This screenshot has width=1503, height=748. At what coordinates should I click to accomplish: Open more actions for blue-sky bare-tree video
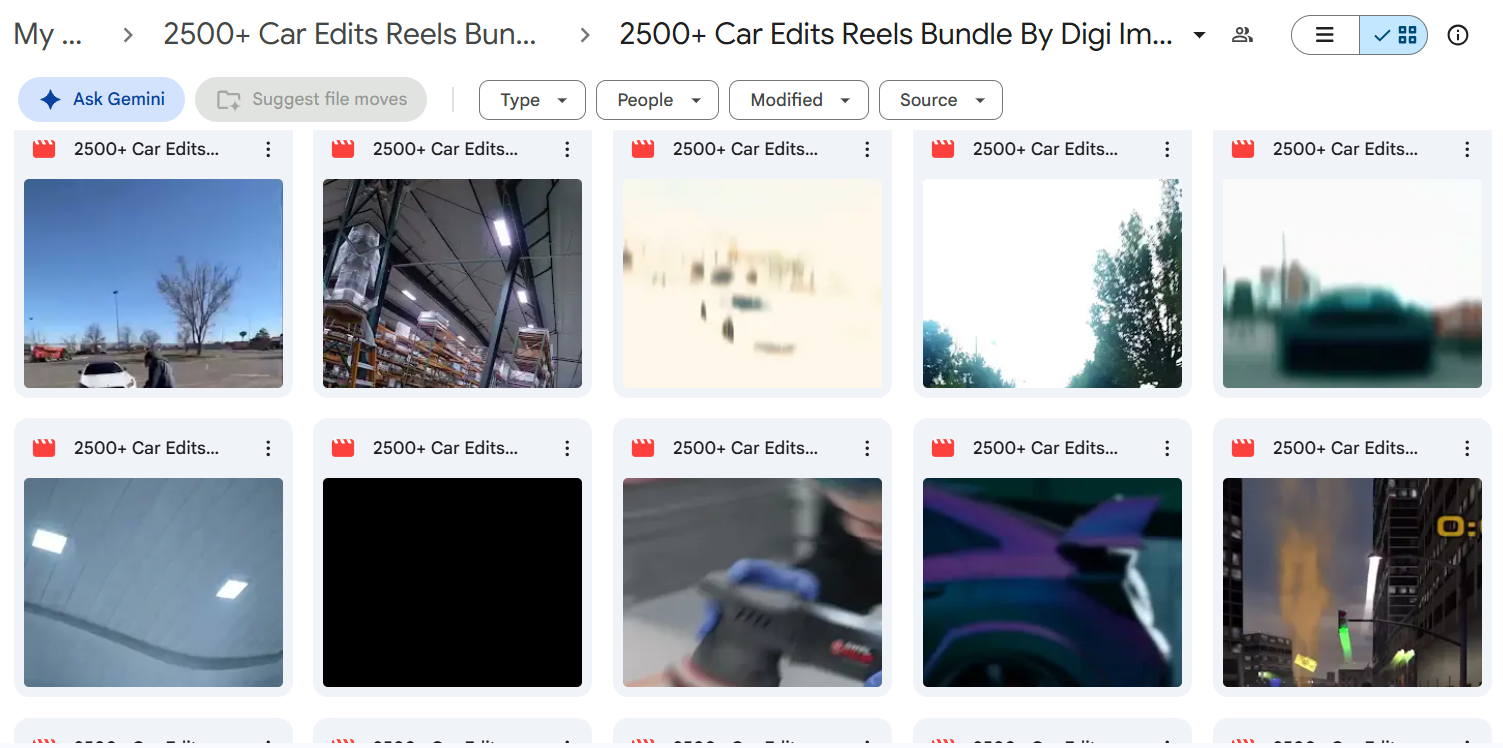pyautogui.click(x=268, y=149)
